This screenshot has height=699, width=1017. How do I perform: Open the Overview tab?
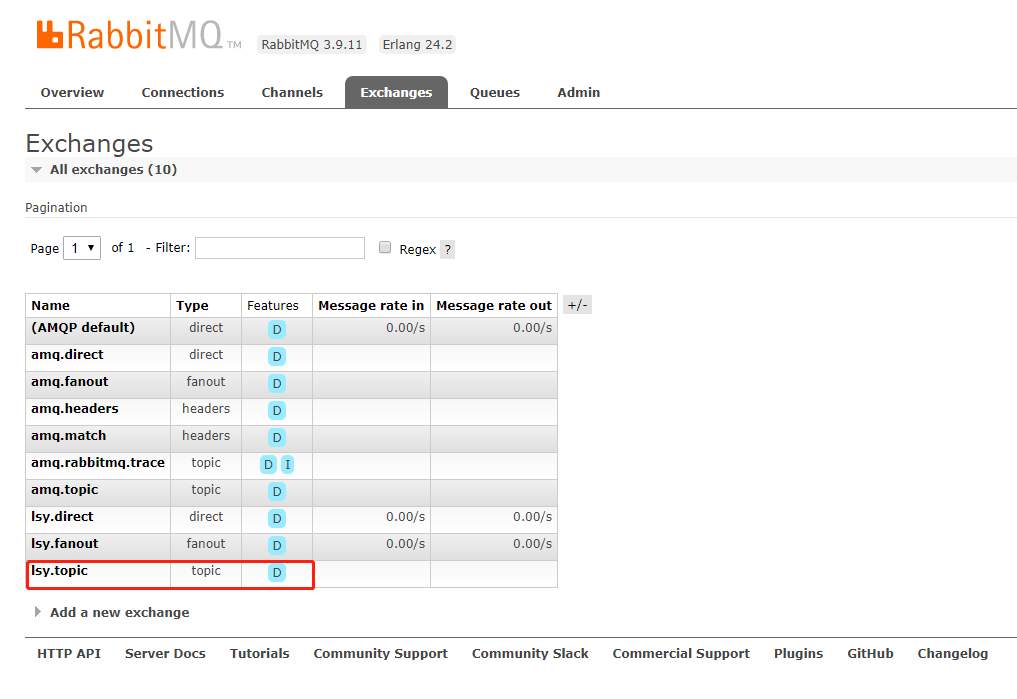click(x=72, y=92)
